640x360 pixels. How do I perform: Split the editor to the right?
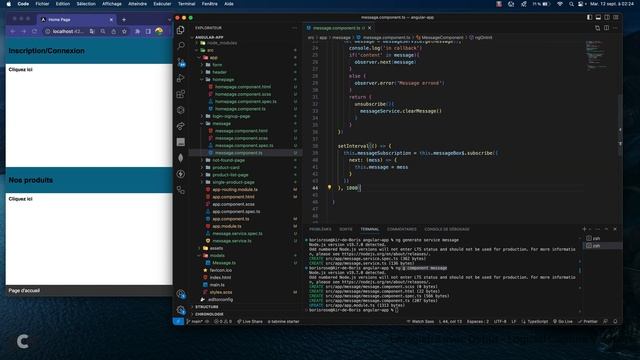[x=607, y=28]
